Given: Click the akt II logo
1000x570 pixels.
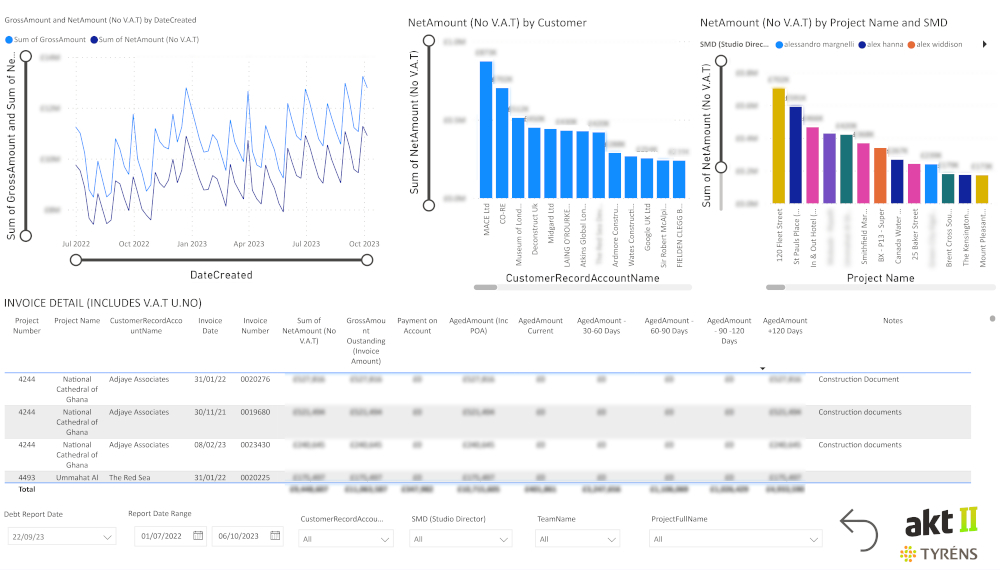Looking at the screenshot, I should [940, 522].
